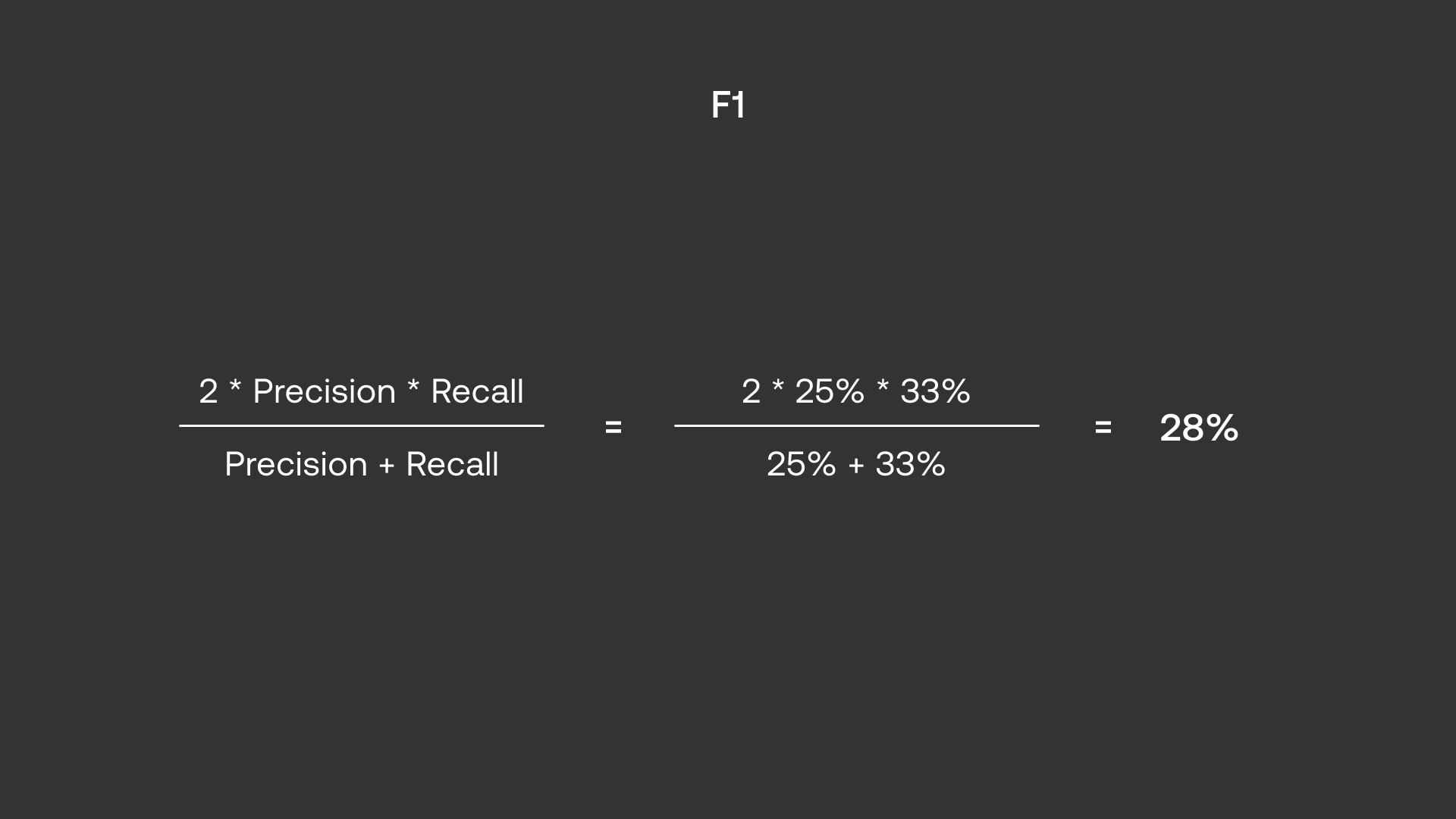Click Precision in the left denominator

[296, 464]
